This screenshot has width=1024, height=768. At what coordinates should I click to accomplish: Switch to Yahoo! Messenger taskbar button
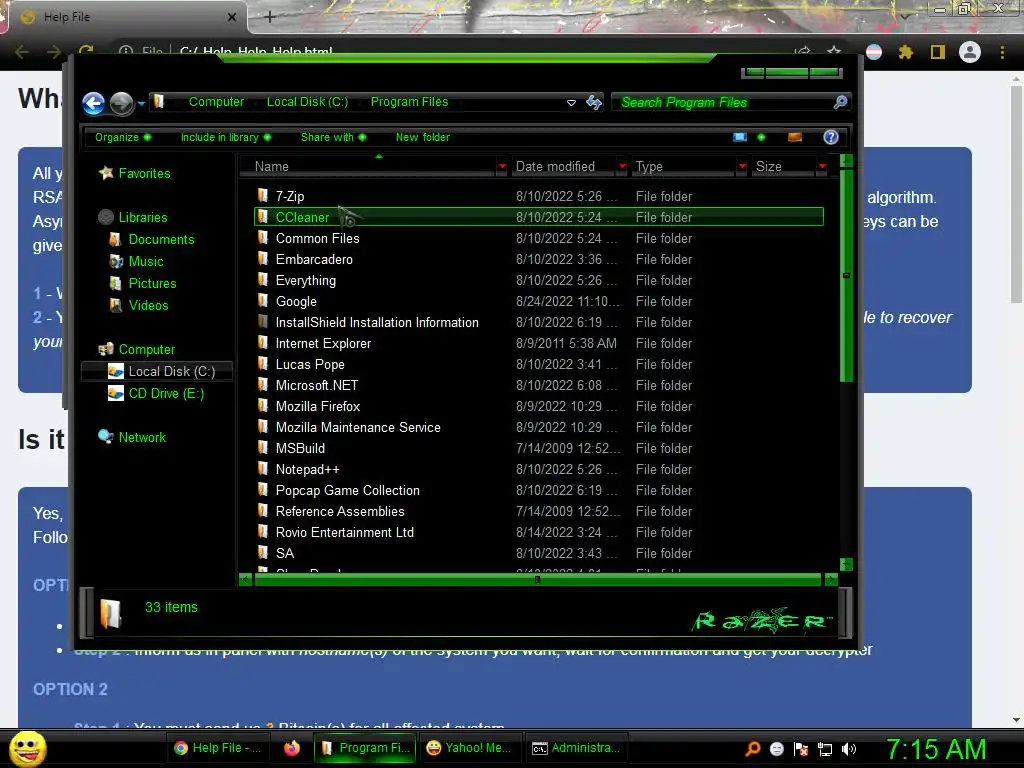(468, 748)
